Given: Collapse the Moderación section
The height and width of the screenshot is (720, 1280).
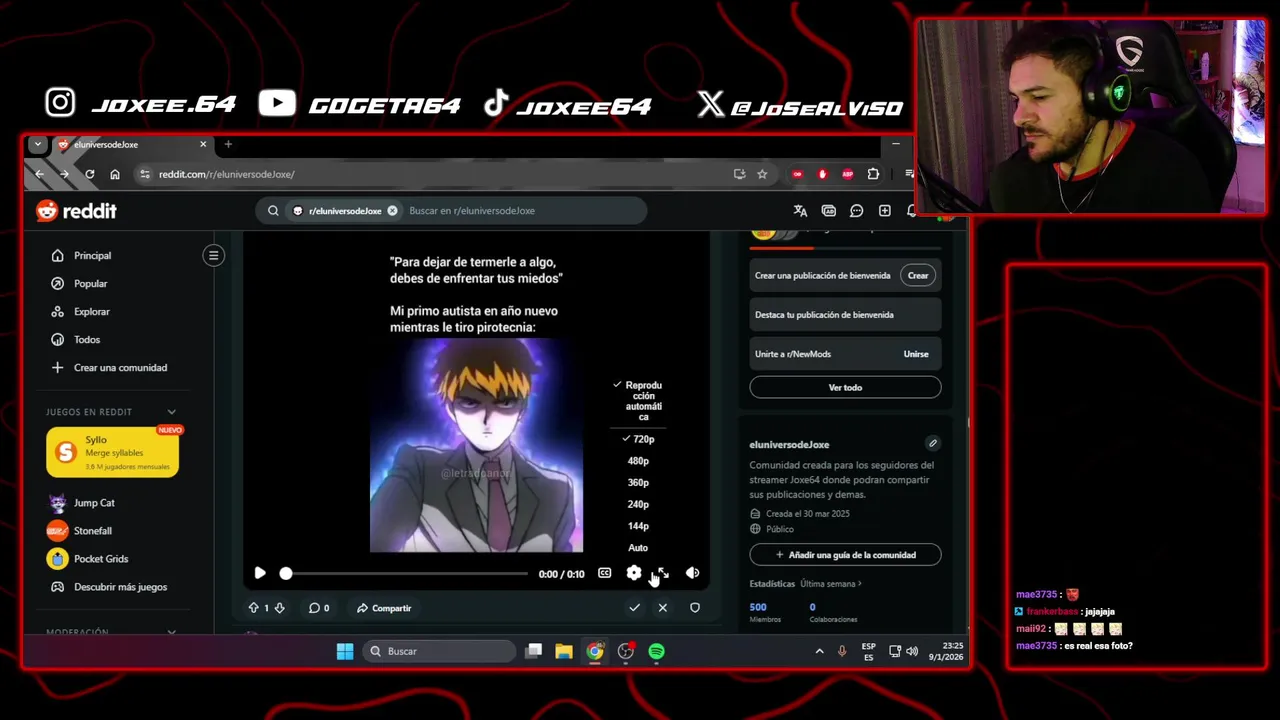Looking at the screenshot, I should tap(171, 632).
